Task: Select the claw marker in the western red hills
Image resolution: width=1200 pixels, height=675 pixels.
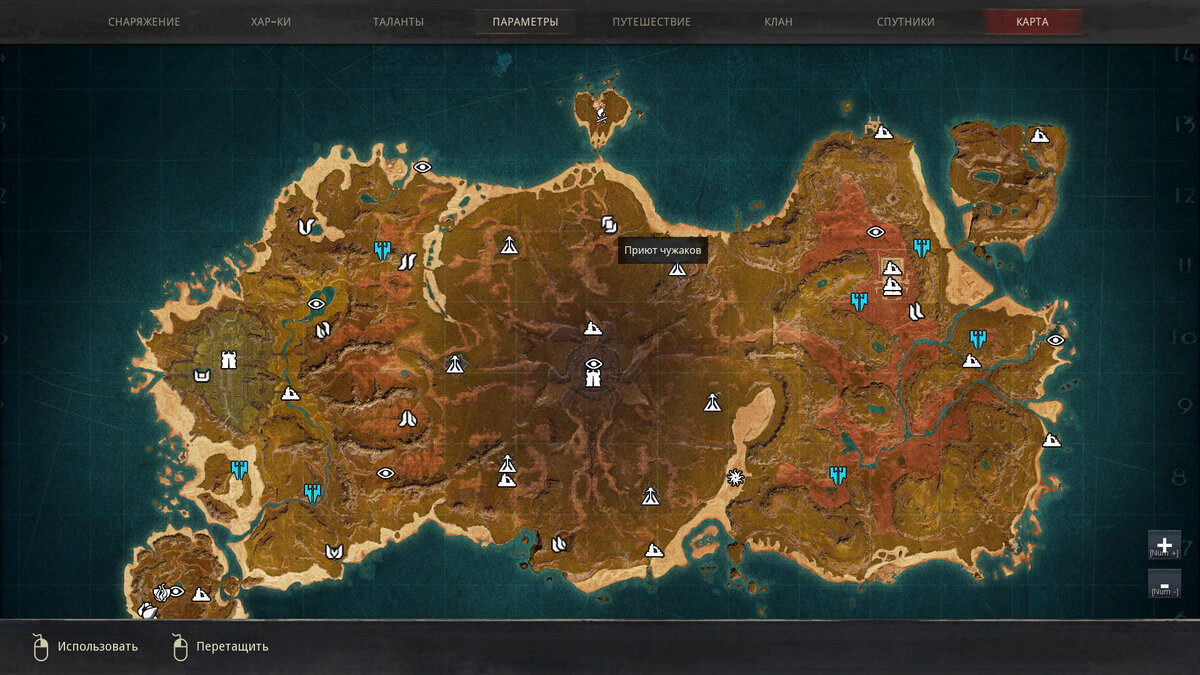Action: pos(407,419)
